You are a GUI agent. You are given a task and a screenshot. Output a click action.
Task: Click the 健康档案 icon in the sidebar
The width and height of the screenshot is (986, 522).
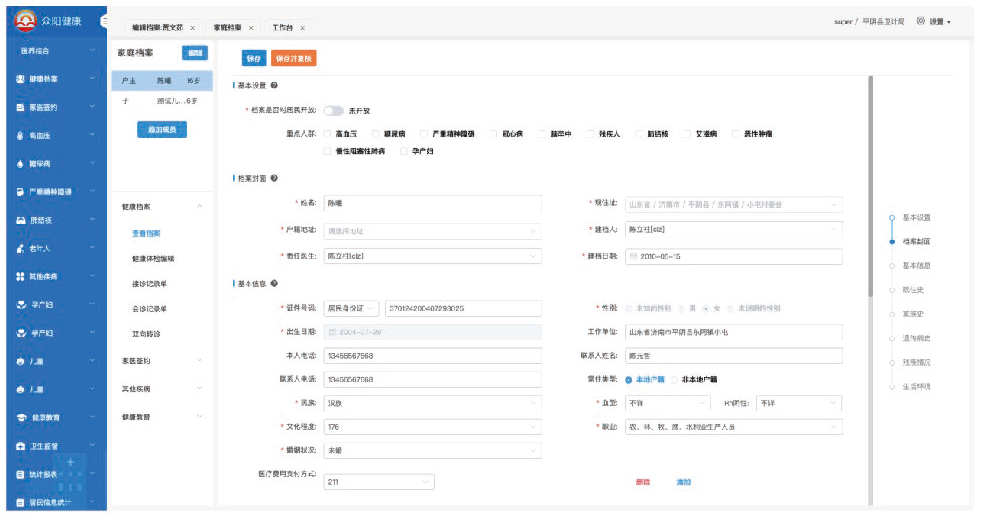[20, 79]
